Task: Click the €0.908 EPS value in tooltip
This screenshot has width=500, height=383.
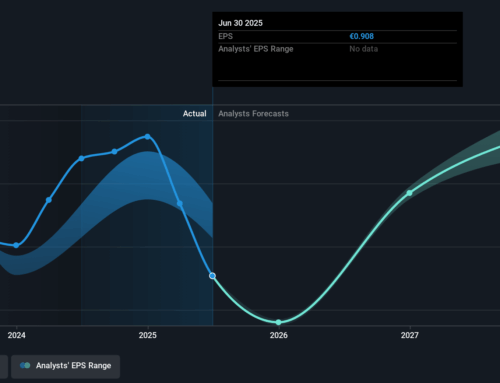Action: coord(362,36)
